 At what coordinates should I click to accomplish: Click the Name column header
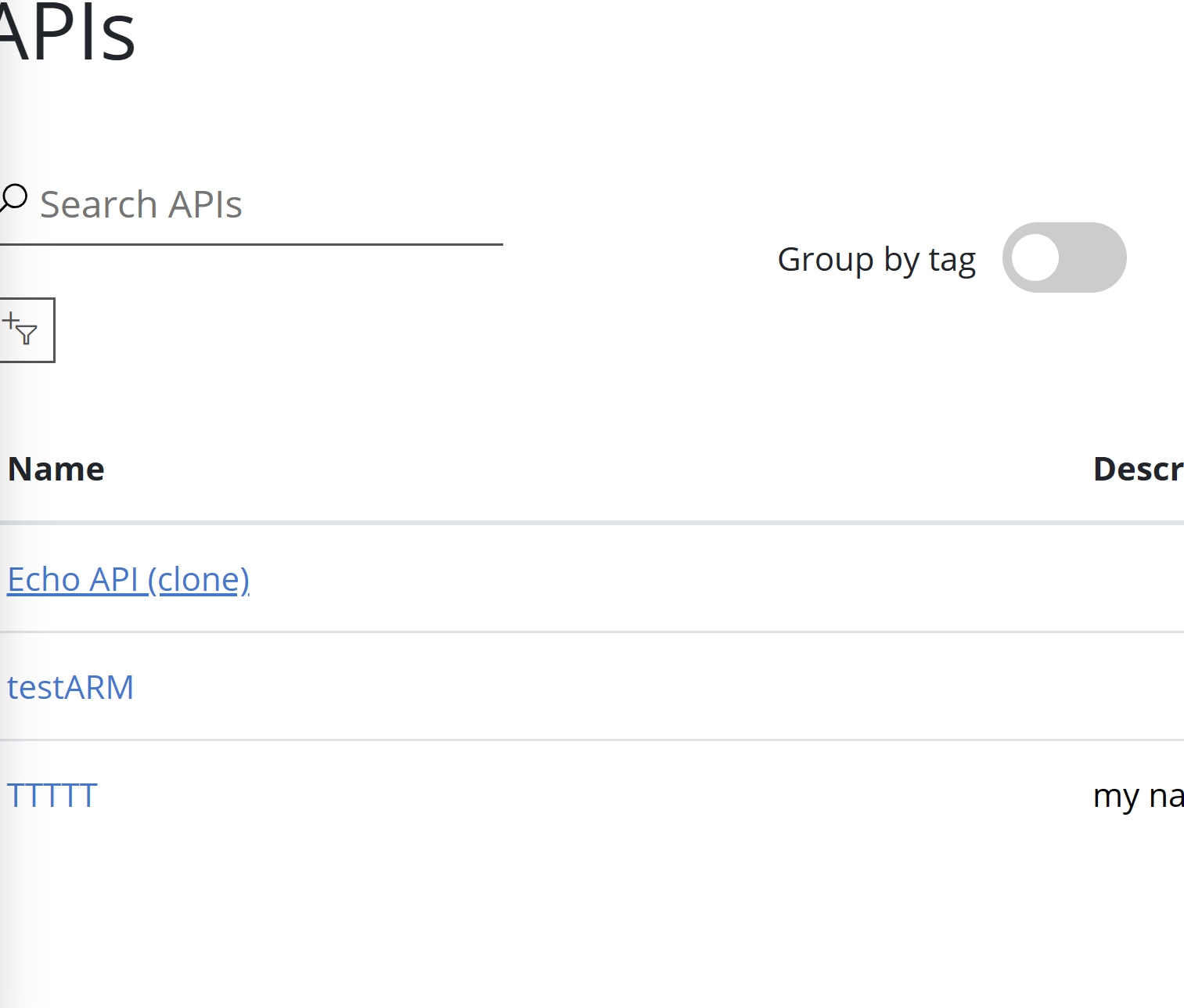tap(56, 469)
